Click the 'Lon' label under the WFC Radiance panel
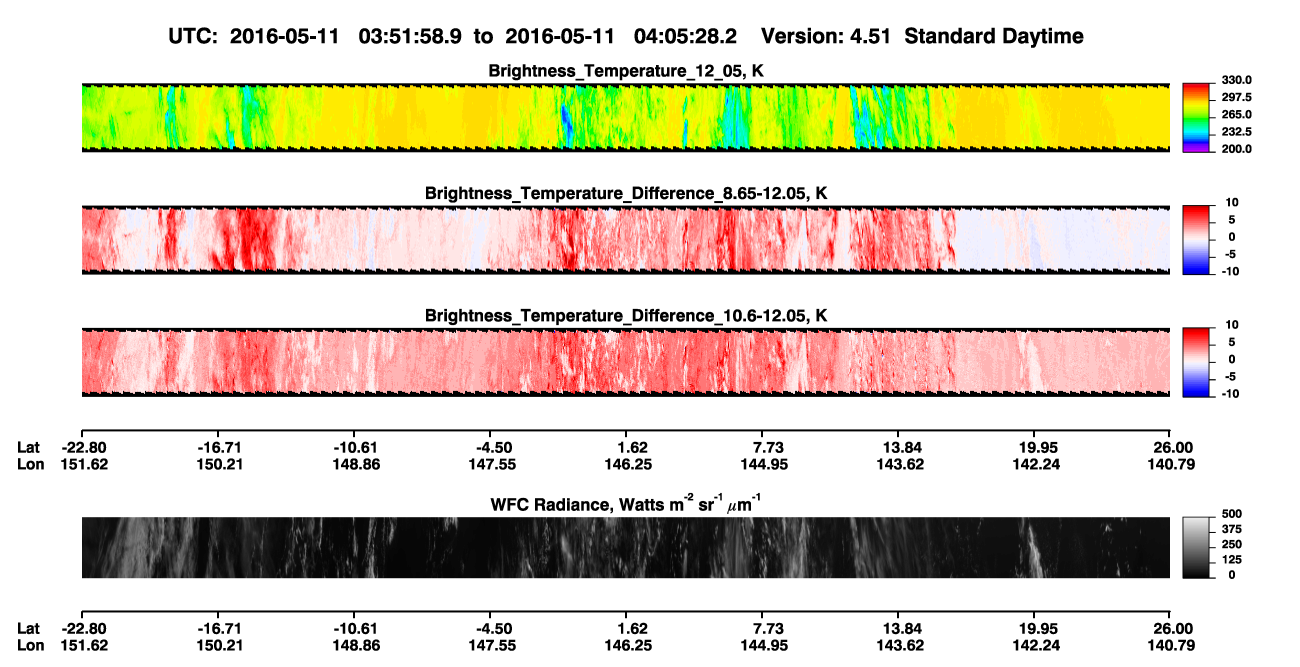Screen dimensions: 1300x667 (x=30, y=646)
